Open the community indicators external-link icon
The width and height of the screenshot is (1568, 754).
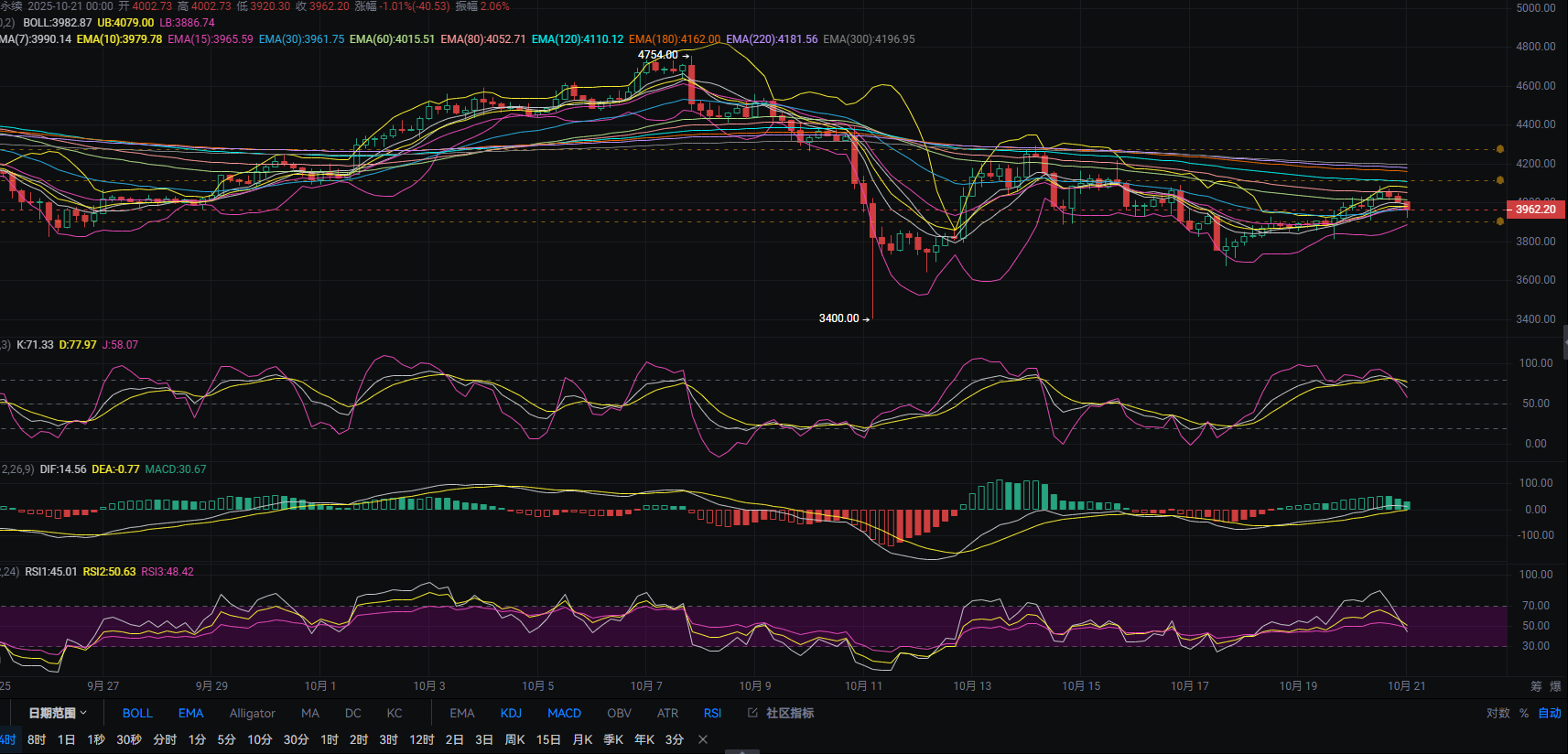(x=752, y=713)
